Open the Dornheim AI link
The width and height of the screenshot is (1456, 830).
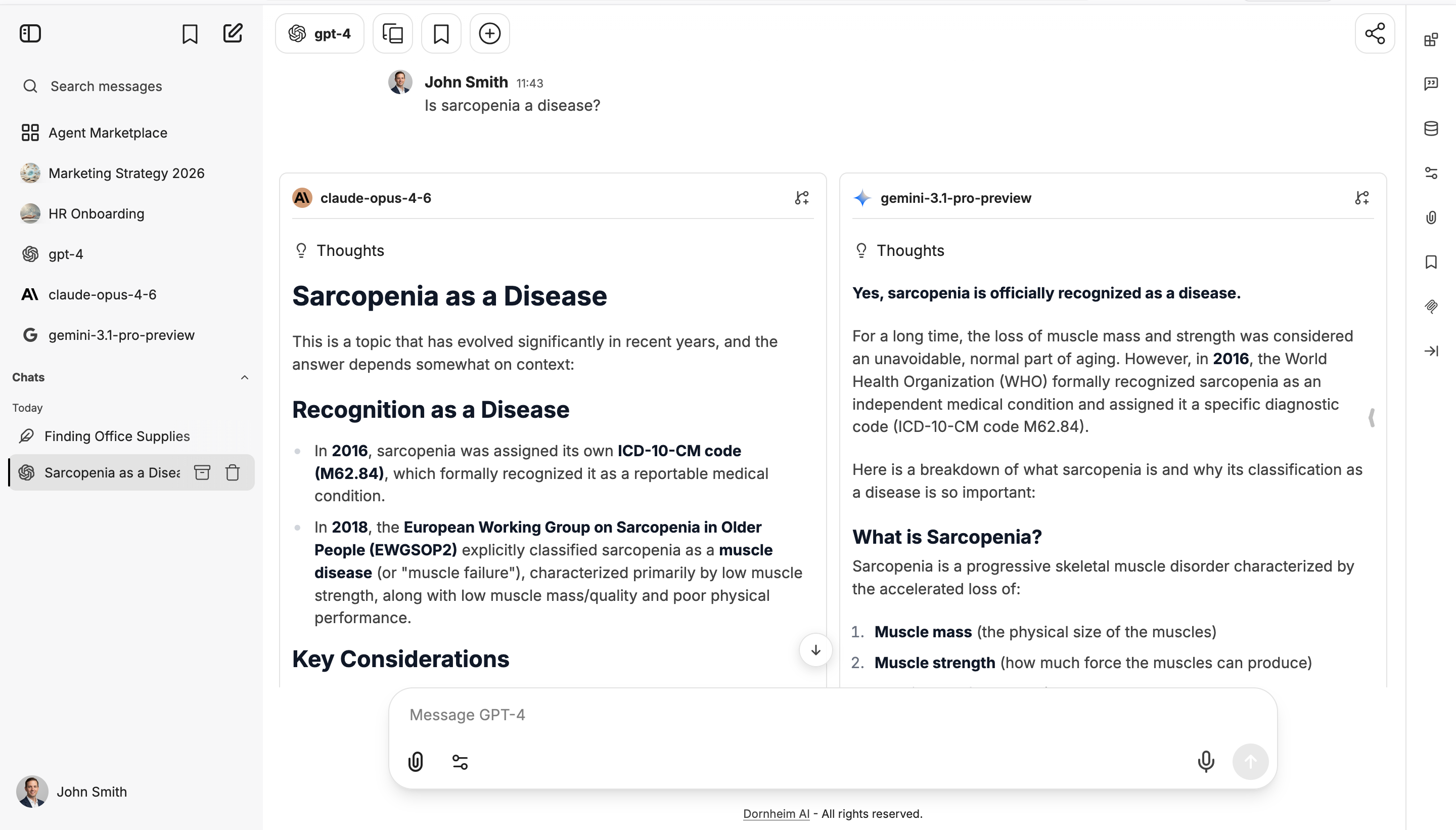coord(776,813)
